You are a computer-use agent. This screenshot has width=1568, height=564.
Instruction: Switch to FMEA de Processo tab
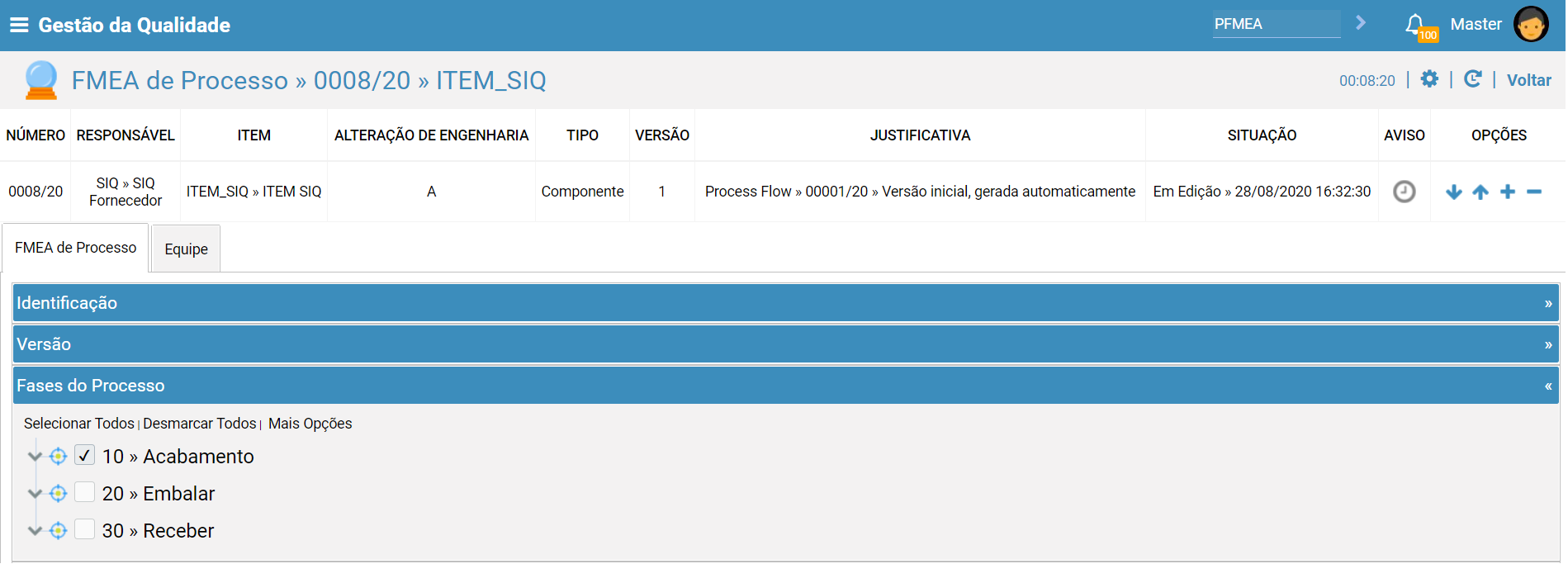(x=75, y=248)
